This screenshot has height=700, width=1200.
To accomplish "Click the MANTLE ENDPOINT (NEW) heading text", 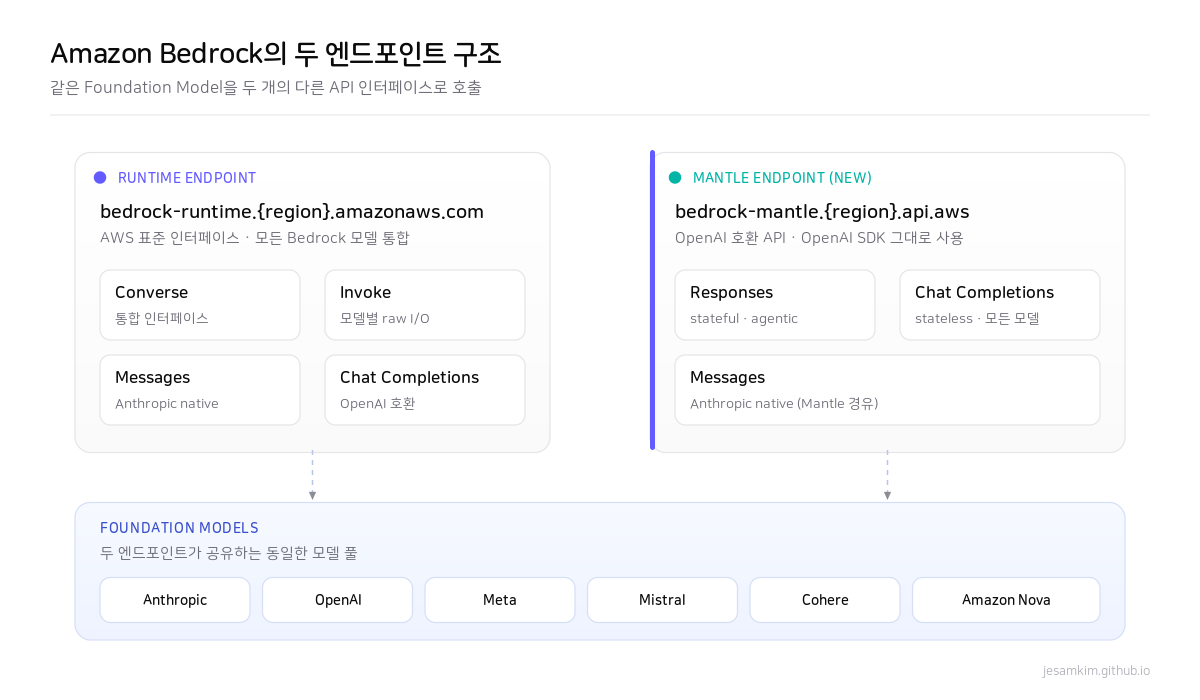I will (782, 178).
